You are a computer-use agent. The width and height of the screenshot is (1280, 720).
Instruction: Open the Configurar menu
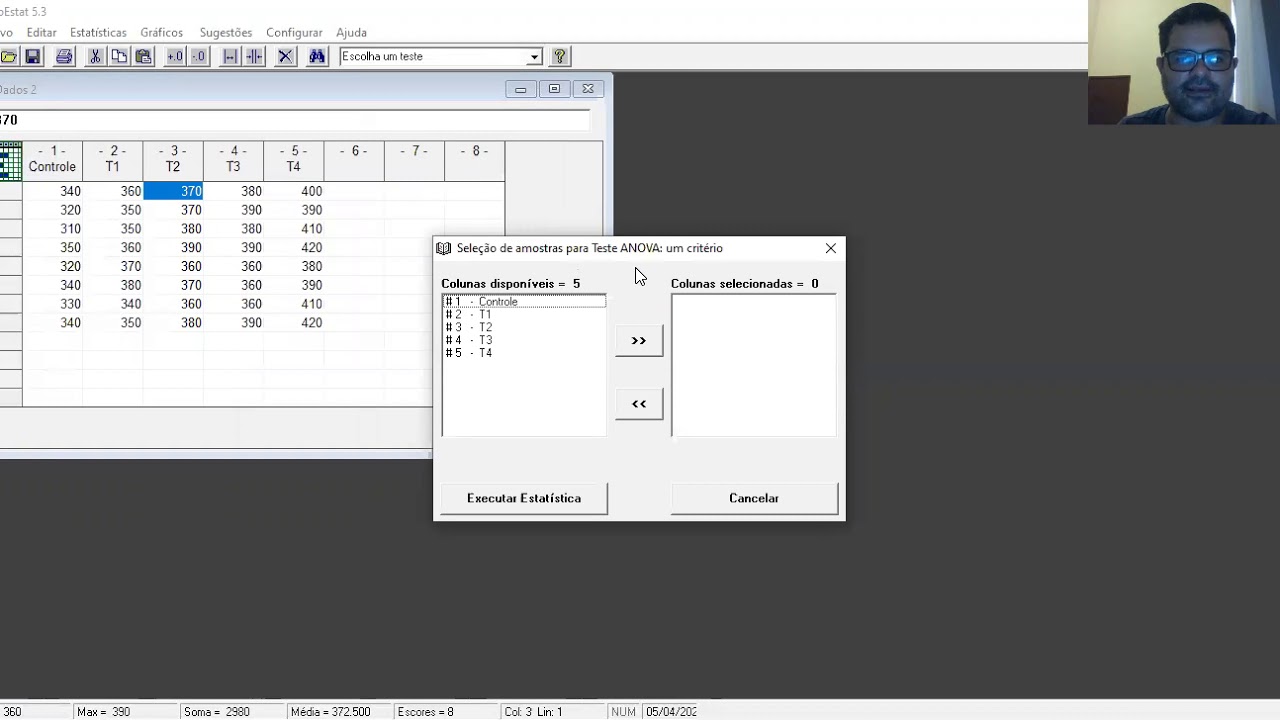click(294, 32)
